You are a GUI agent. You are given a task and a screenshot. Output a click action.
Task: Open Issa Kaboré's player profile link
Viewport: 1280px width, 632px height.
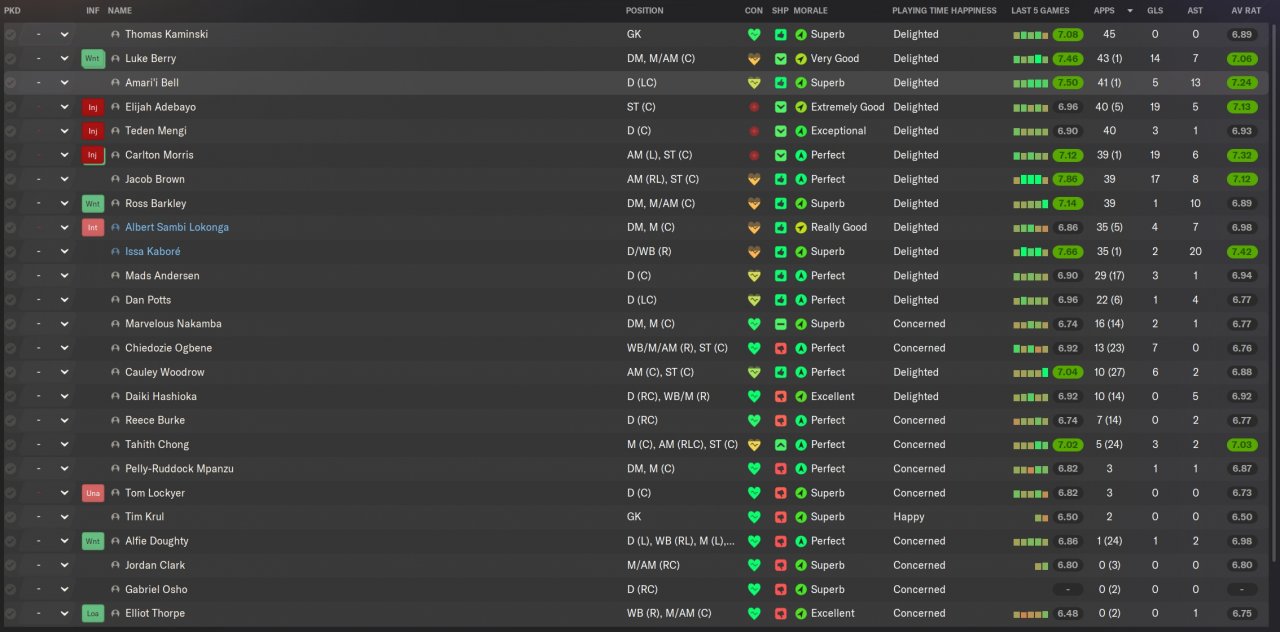click(x=152, y=252)
